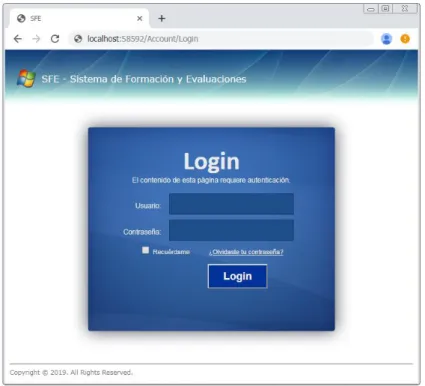
Task: Click into the Usuario input field
Action: point(231,204)
